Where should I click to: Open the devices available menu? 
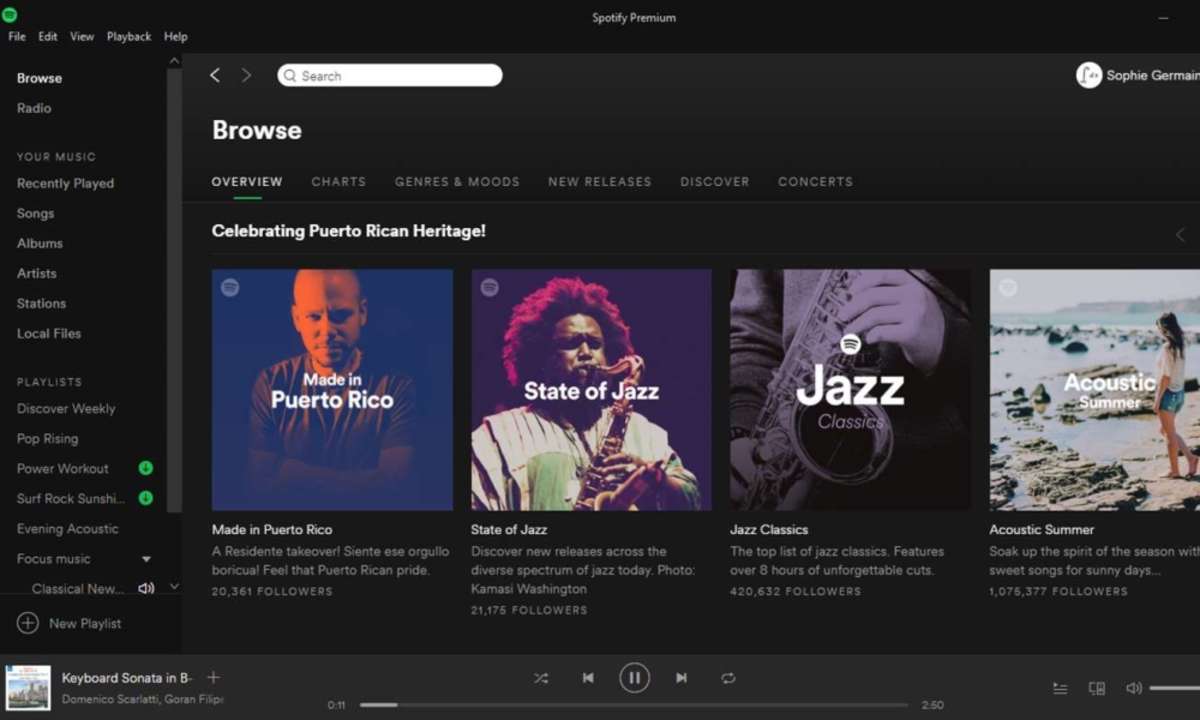pyautogui.click(x=1097, y=688)
